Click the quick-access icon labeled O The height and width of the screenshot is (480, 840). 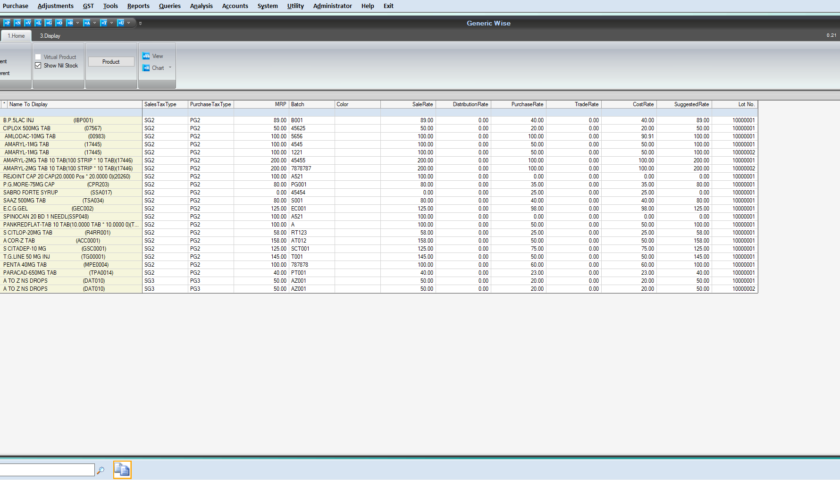58,23
